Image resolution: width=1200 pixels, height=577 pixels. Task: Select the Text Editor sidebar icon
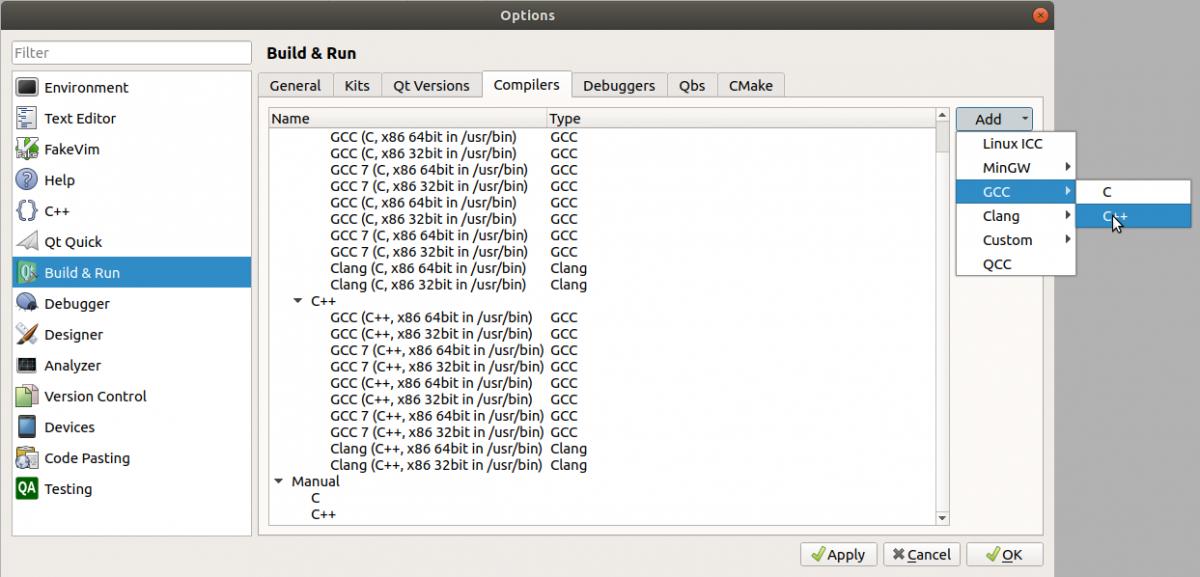click(25, 118)
